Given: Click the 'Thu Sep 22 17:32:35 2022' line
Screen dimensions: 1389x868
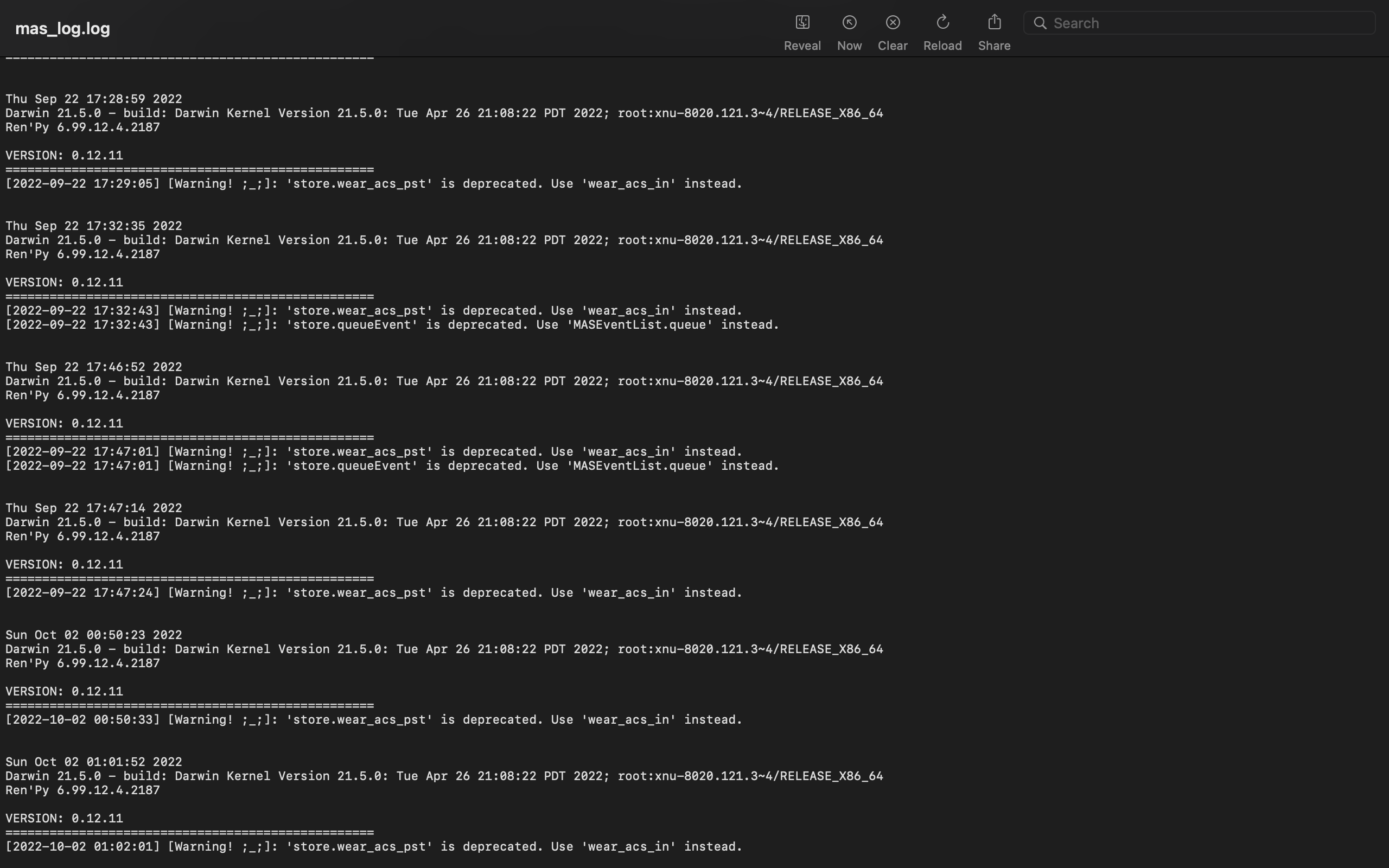Looking at the screenshot, I should (93, 226).
